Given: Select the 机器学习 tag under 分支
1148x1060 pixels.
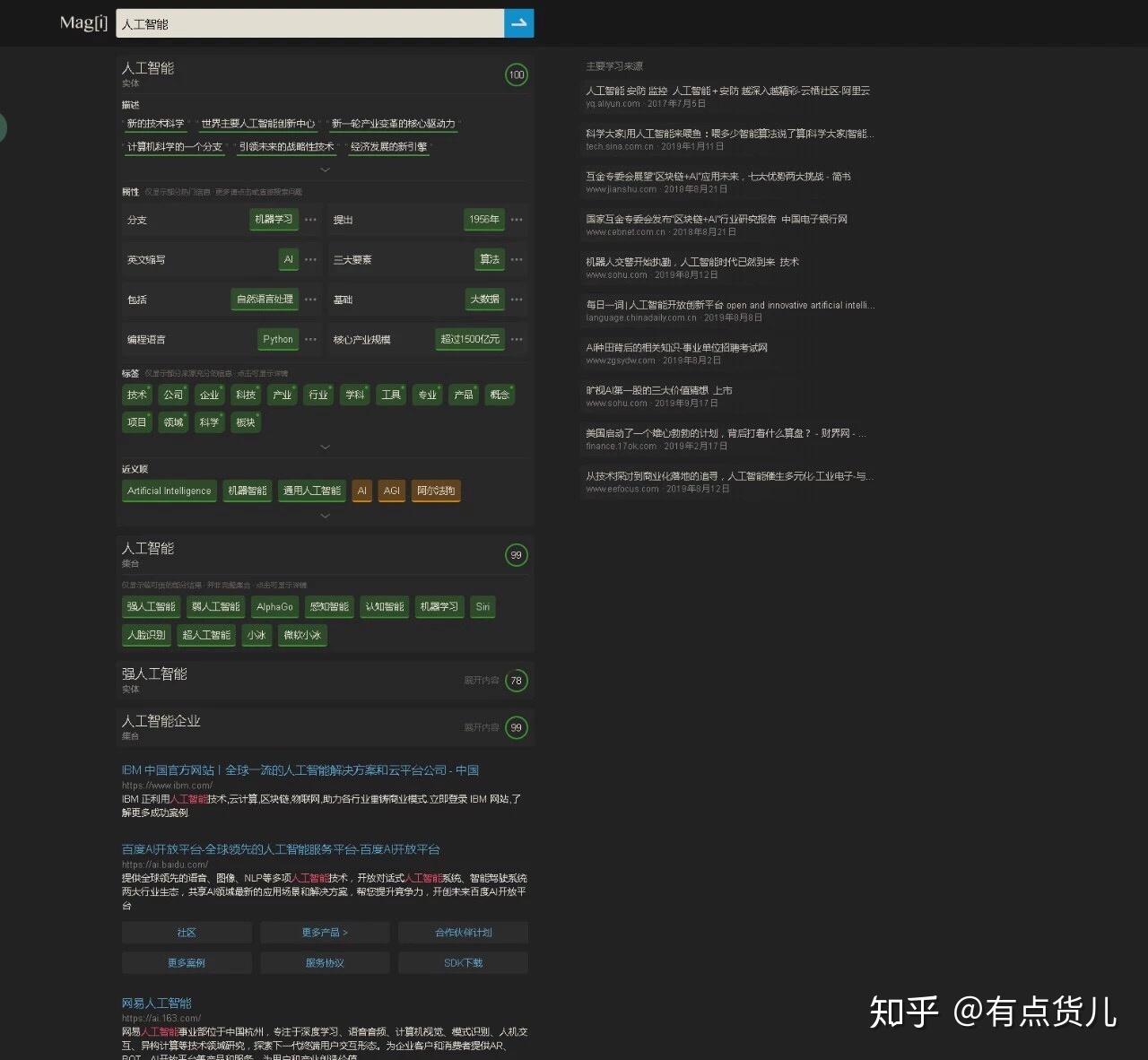Looking at the screenshot, I should pyautogui.click(x=274, y=220).
